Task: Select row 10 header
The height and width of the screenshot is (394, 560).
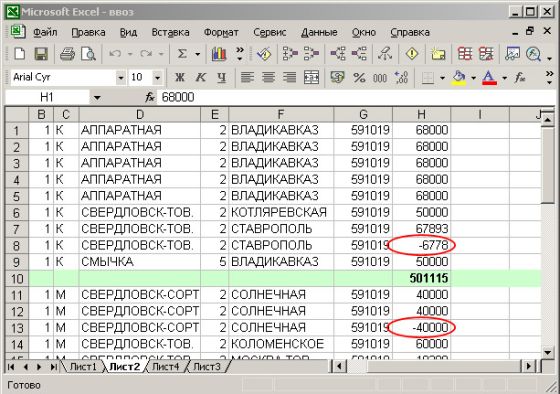Action: tap(17, 279)
